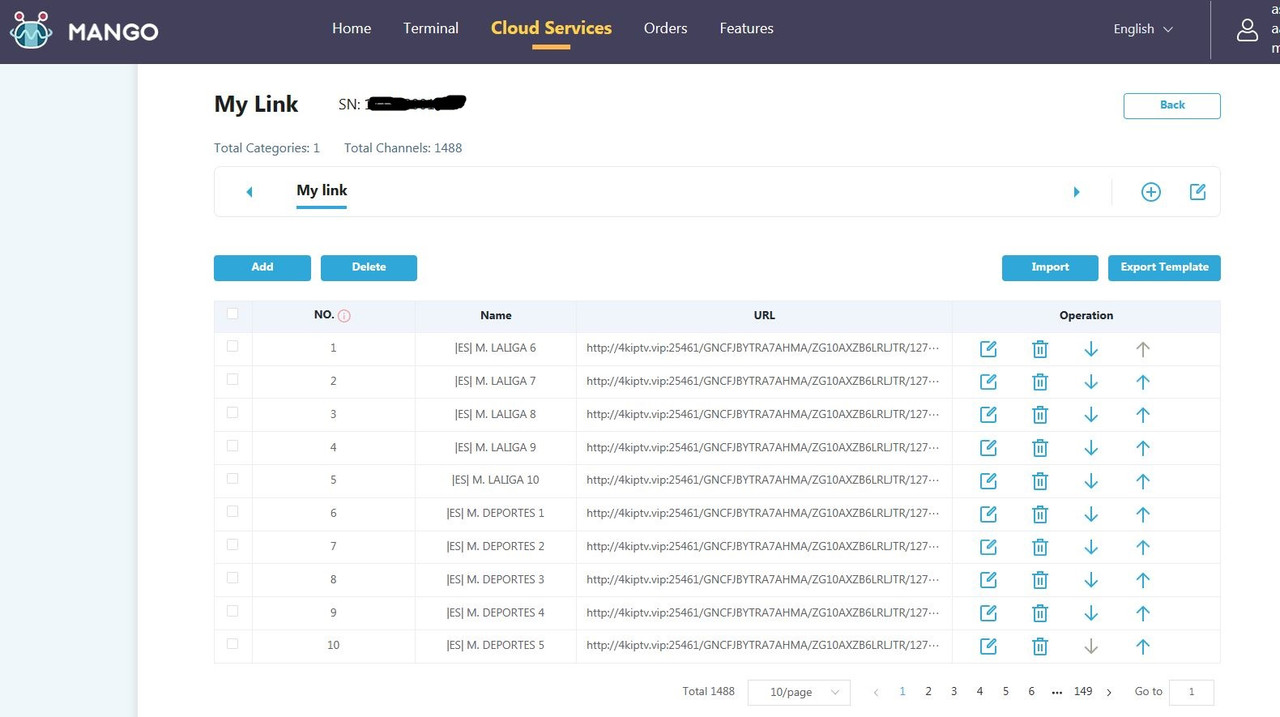
Task: Click the Add channel button
Action: pyautogui.click(x=262, y=267)
